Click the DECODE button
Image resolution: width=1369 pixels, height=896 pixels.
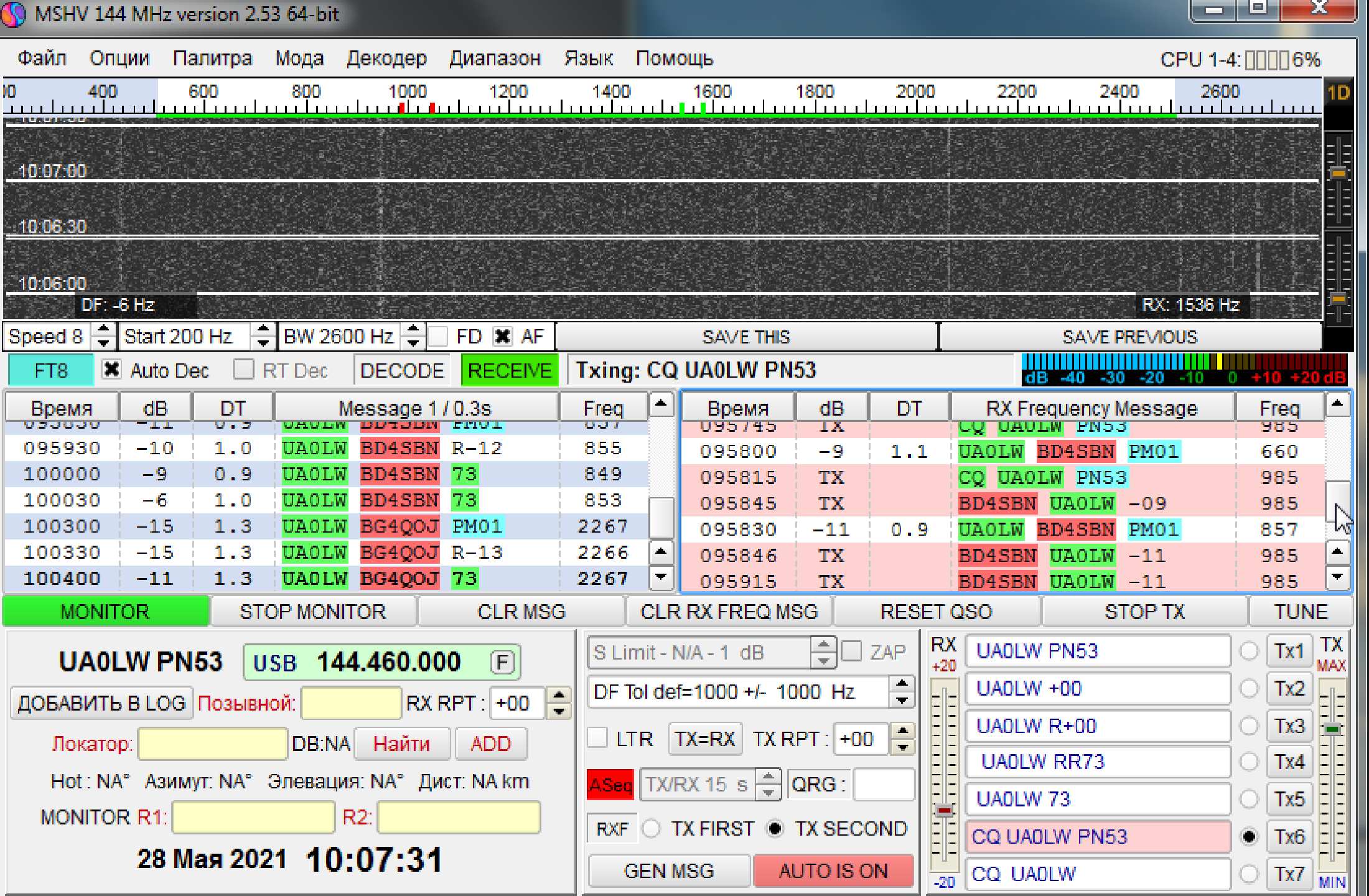tap(402, 370)
